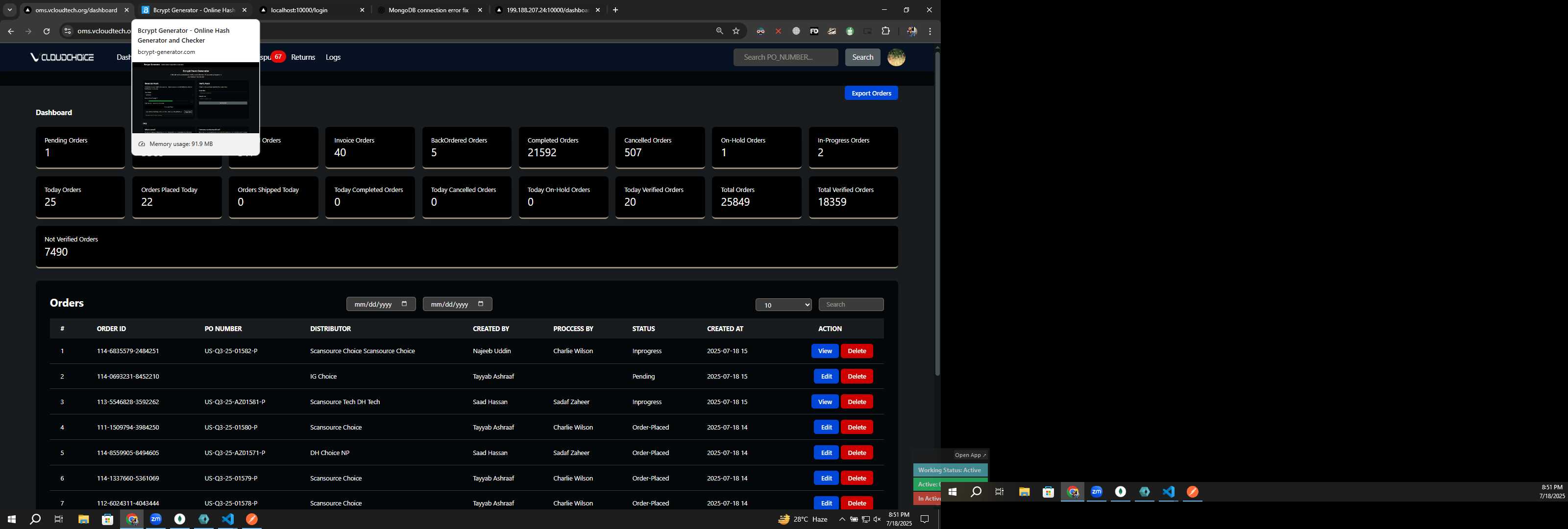Open the green robot browser extension
Viewport: 1568px width, 529px height.
tap(850, 31)
